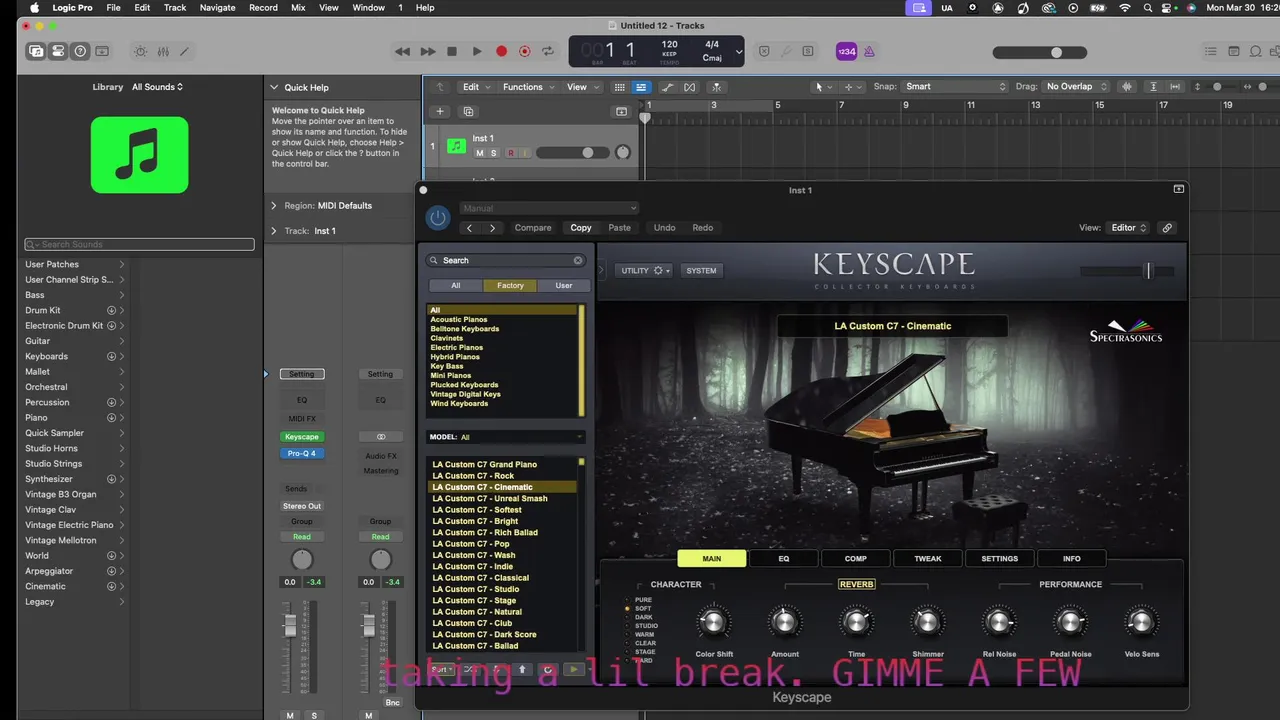Click the red Record button
This screenshot has width=1280, height=720.
click(x=501, y=51)
